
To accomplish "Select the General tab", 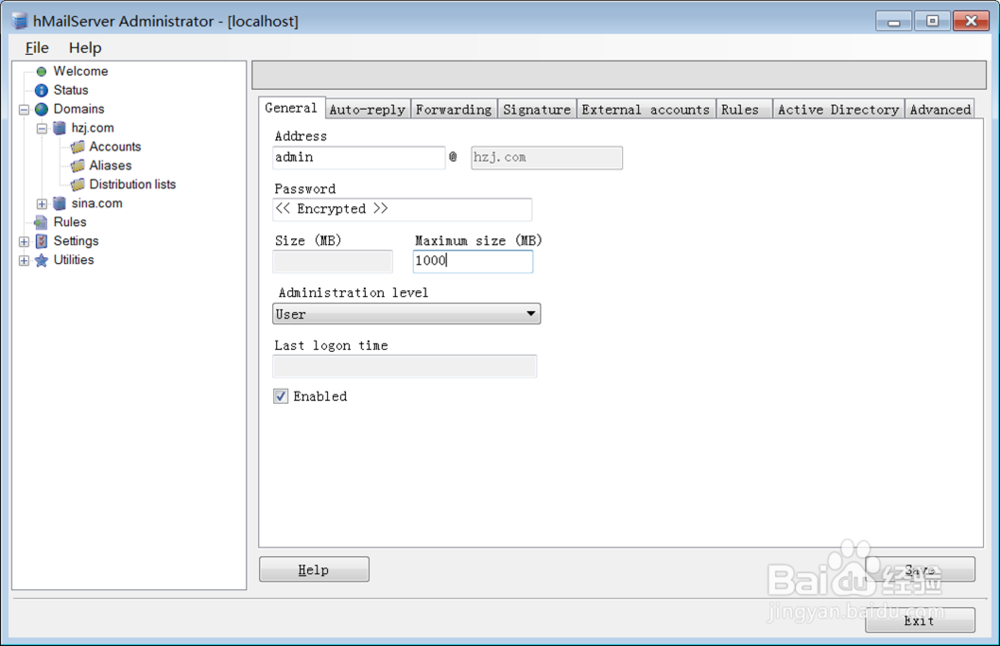I will coord(291,108).
